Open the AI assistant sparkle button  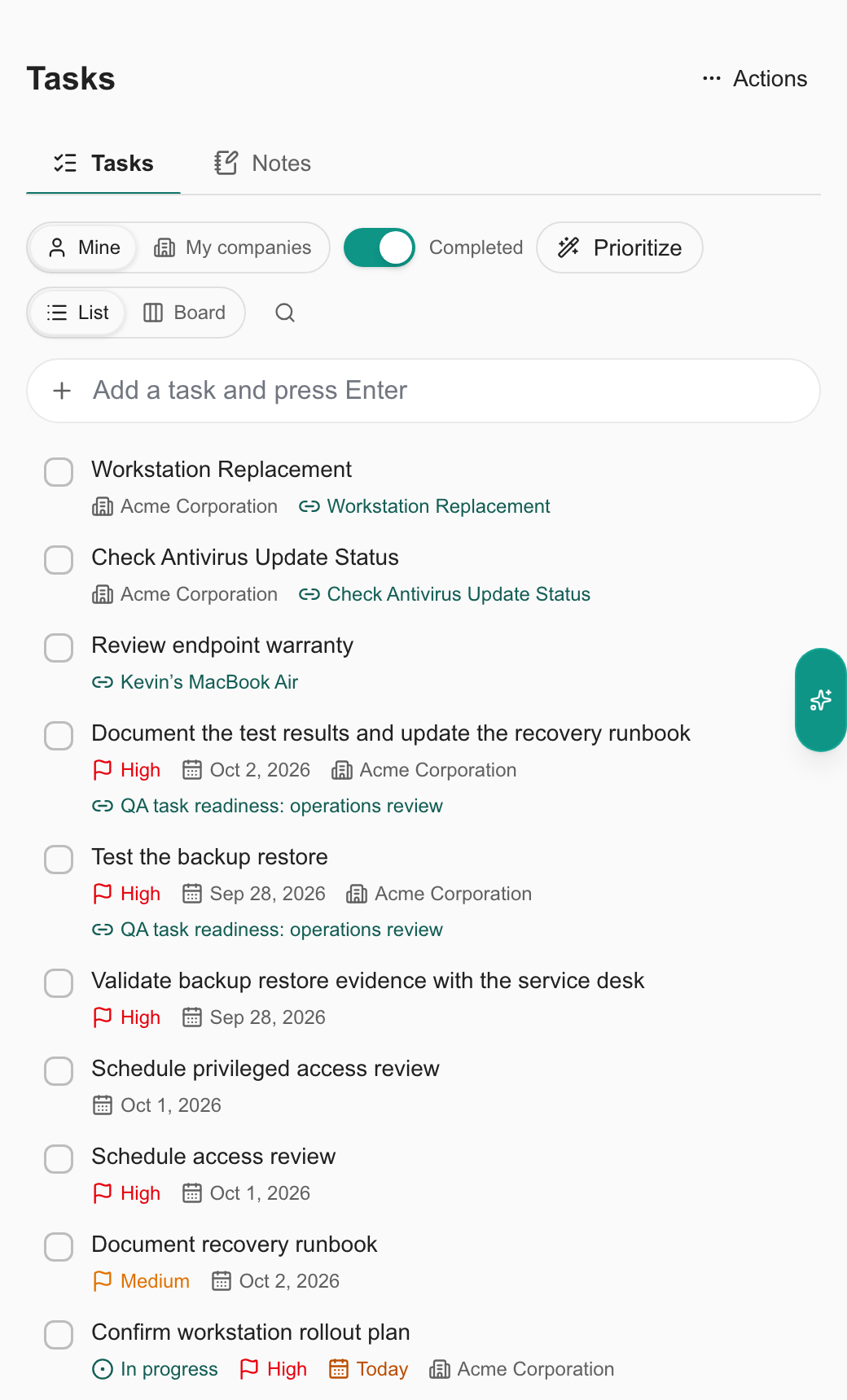(x=820, y=700)
